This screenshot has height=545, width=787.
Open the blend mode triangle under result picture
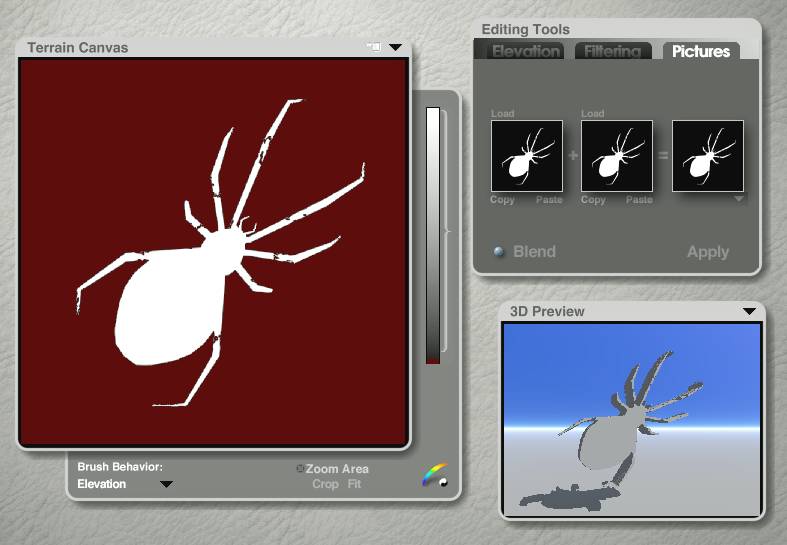click(738, 199)
